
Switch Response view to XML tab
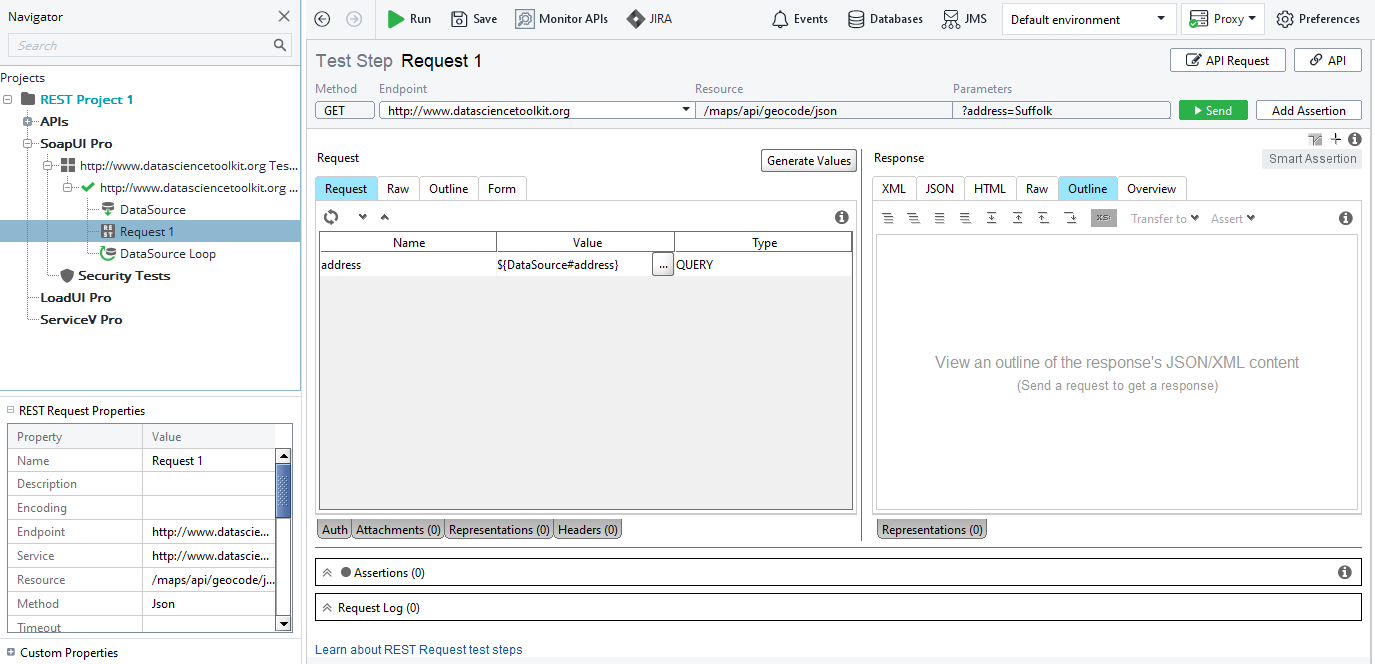894,189
